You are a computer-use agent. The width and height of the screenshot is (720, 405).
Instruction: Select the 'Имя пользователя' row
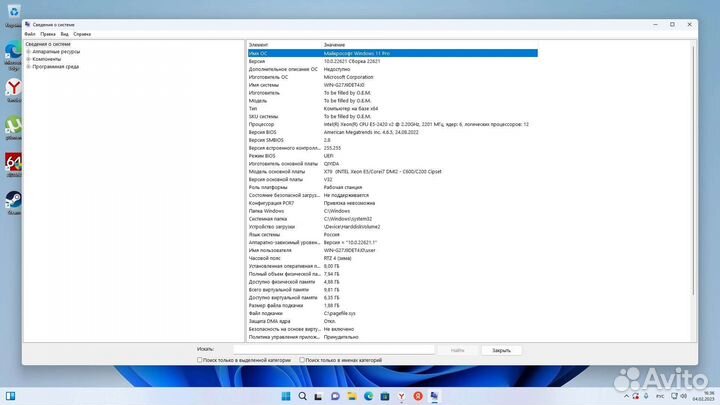pyautogui.click(x=392, y=250)
